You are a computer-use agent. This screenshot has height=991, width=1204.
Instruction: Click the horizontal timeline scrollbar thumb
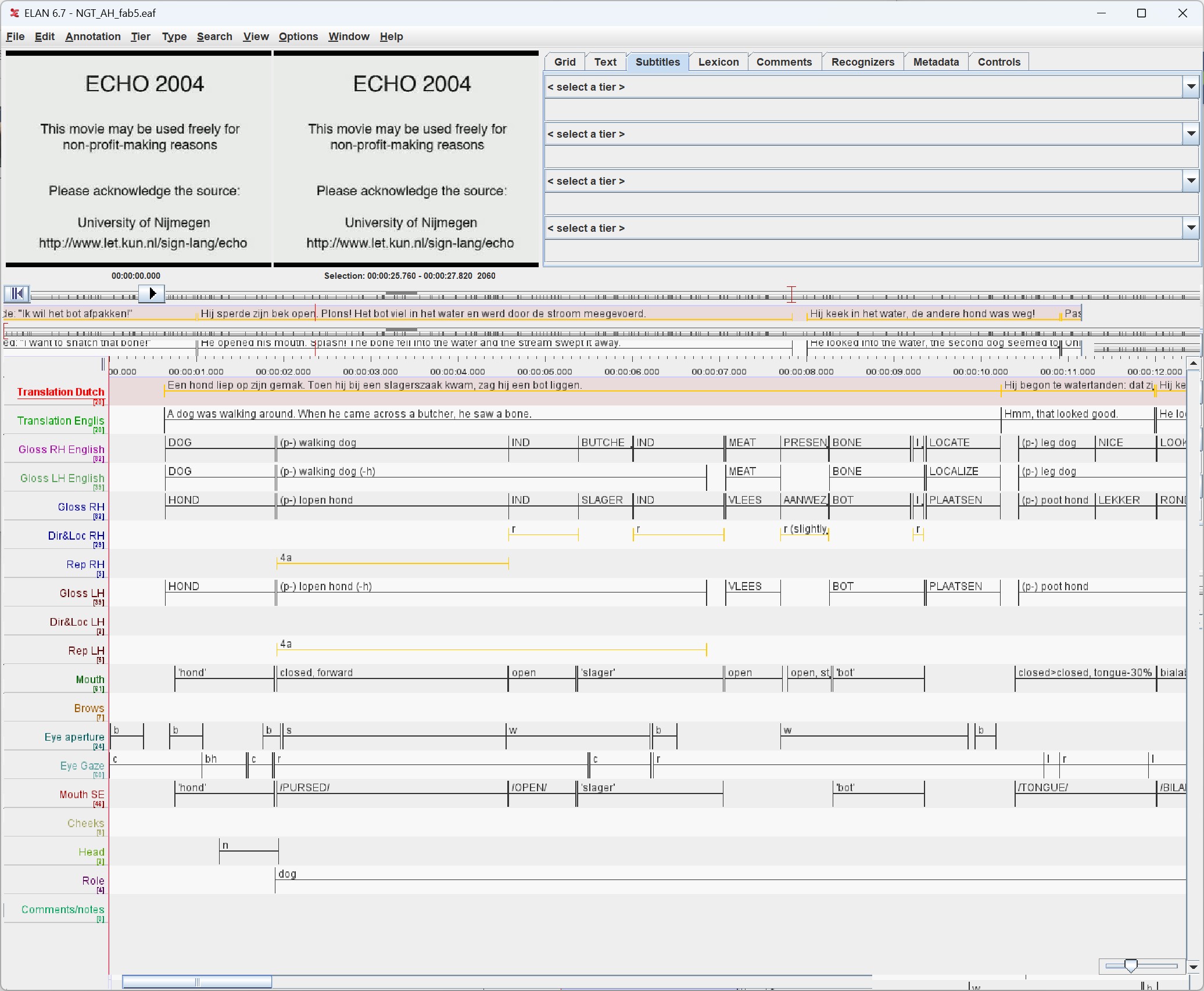[x=196, y=982]
